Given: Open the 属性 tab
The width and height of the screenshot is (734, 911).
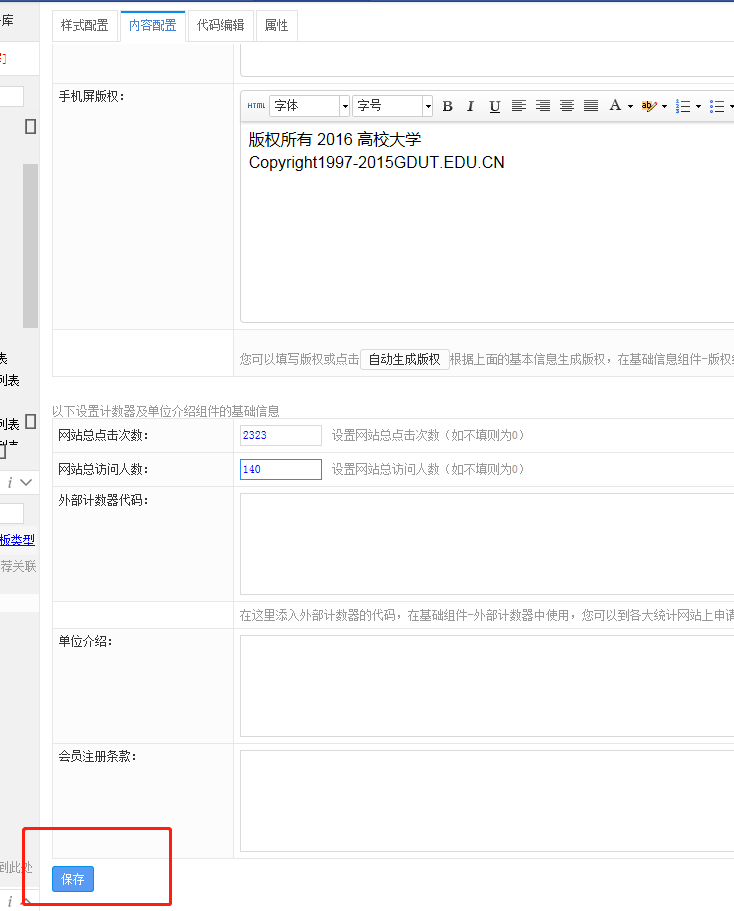Looking at the screenshot, I should 276,26.
